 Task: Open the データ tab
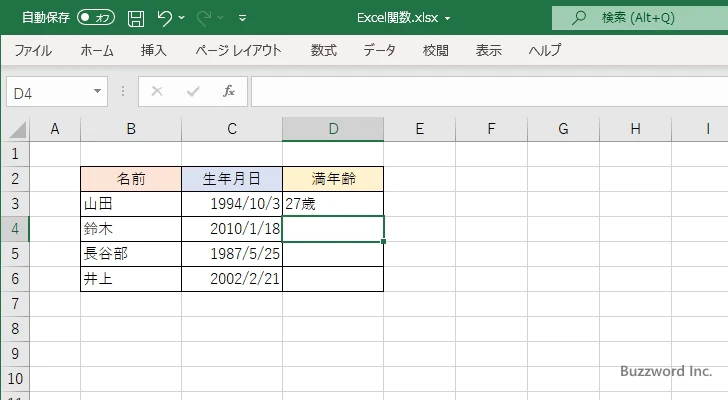coord(379,50)
